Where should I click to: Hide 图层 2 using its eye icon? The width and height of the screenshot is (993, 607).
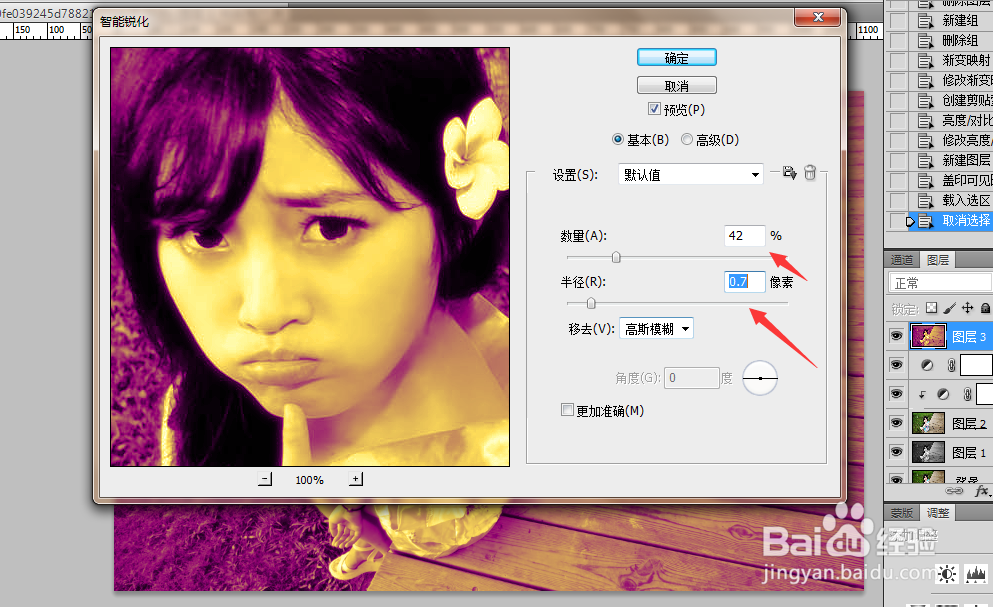tap(896, 423)
